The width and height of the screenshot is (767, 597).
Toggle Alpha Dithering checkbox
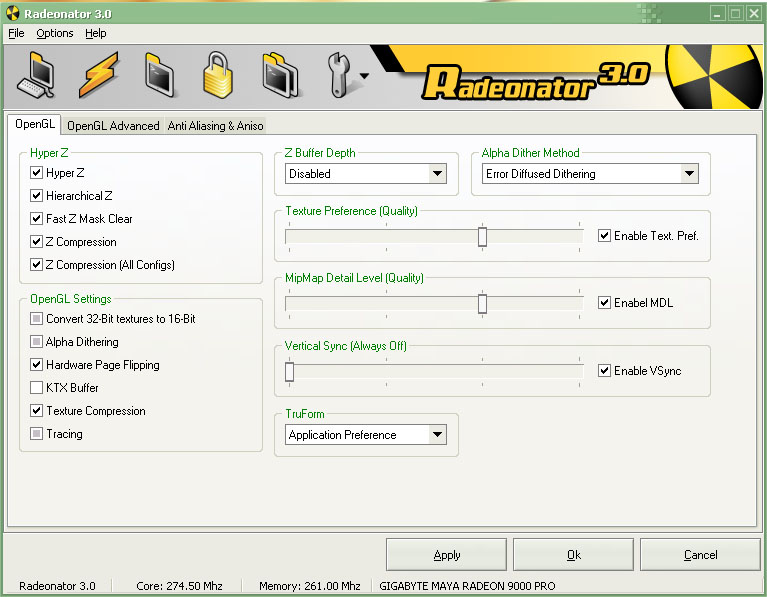[36, 342]
